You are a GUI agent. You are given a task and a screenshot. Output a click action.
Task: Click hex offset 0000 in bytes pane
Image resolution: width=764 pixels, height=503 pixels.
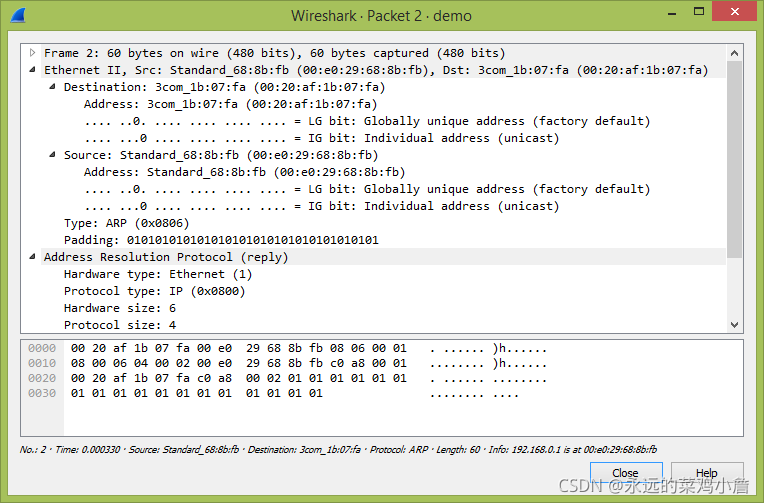42,348
